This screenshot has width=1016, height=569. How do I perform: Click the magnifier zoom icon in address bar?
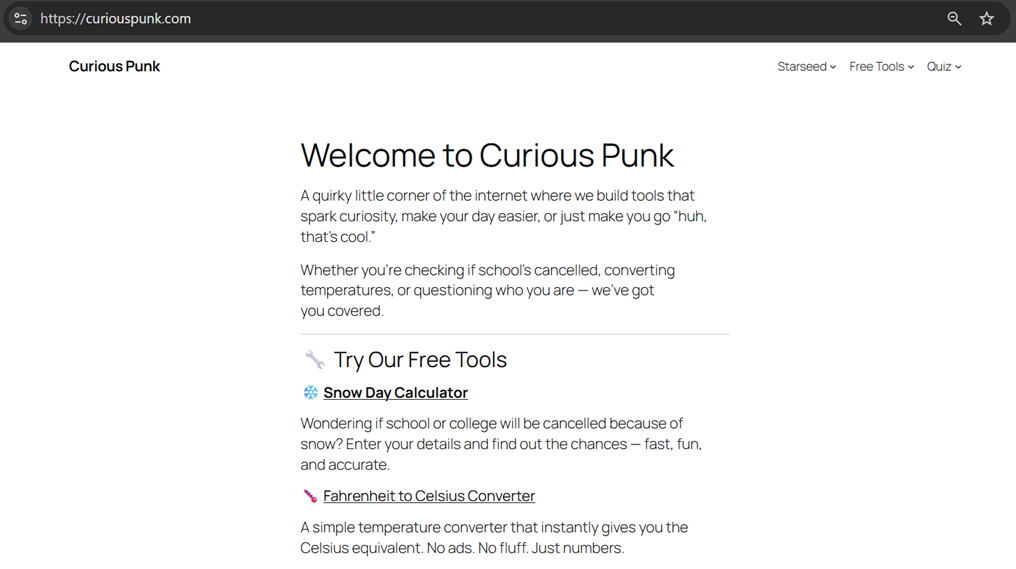point(954,18)
